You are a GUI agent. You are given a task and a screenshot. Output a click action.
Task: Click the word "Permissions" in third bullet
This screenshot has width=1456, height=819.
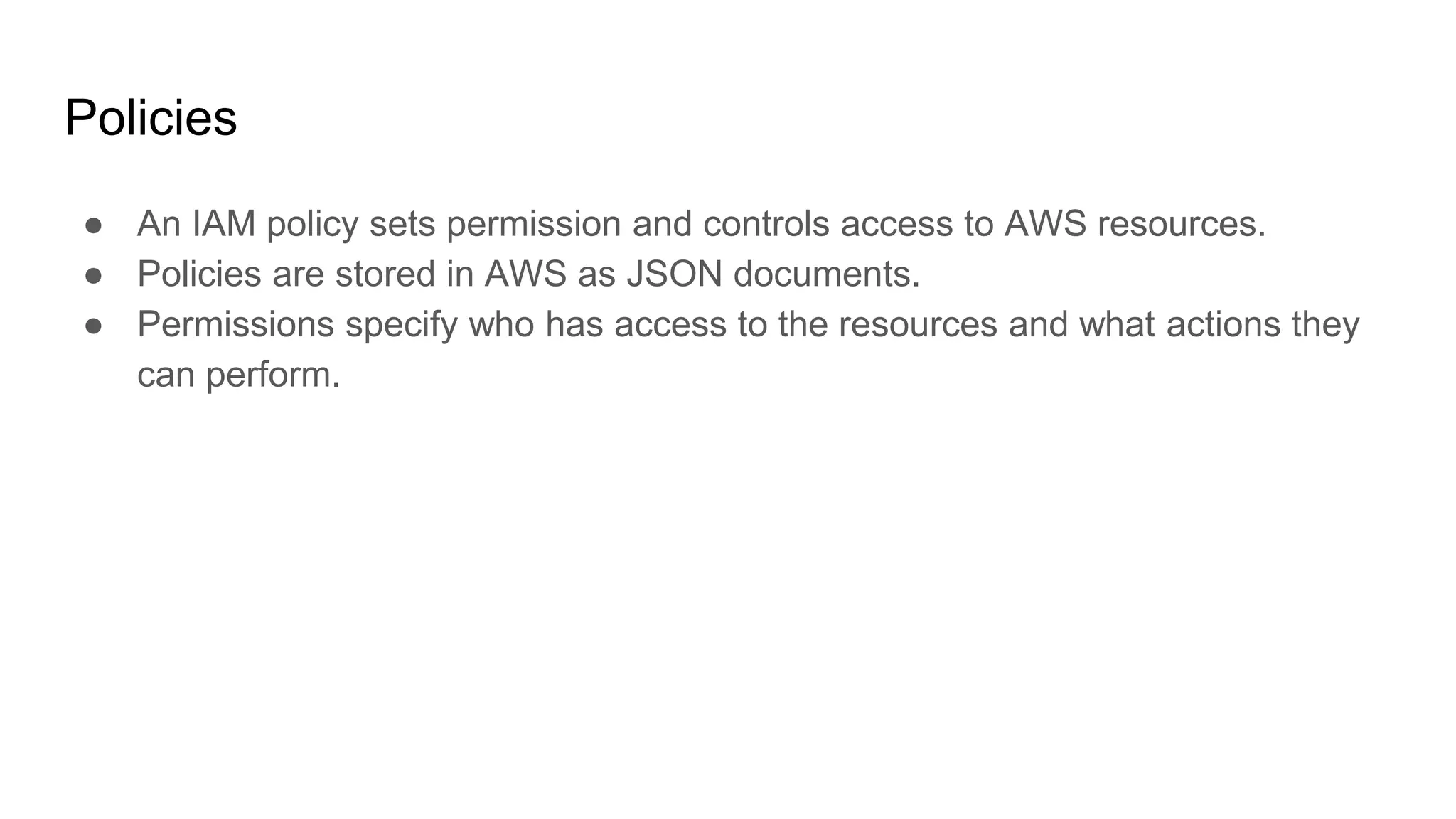(x=235, y=324)
